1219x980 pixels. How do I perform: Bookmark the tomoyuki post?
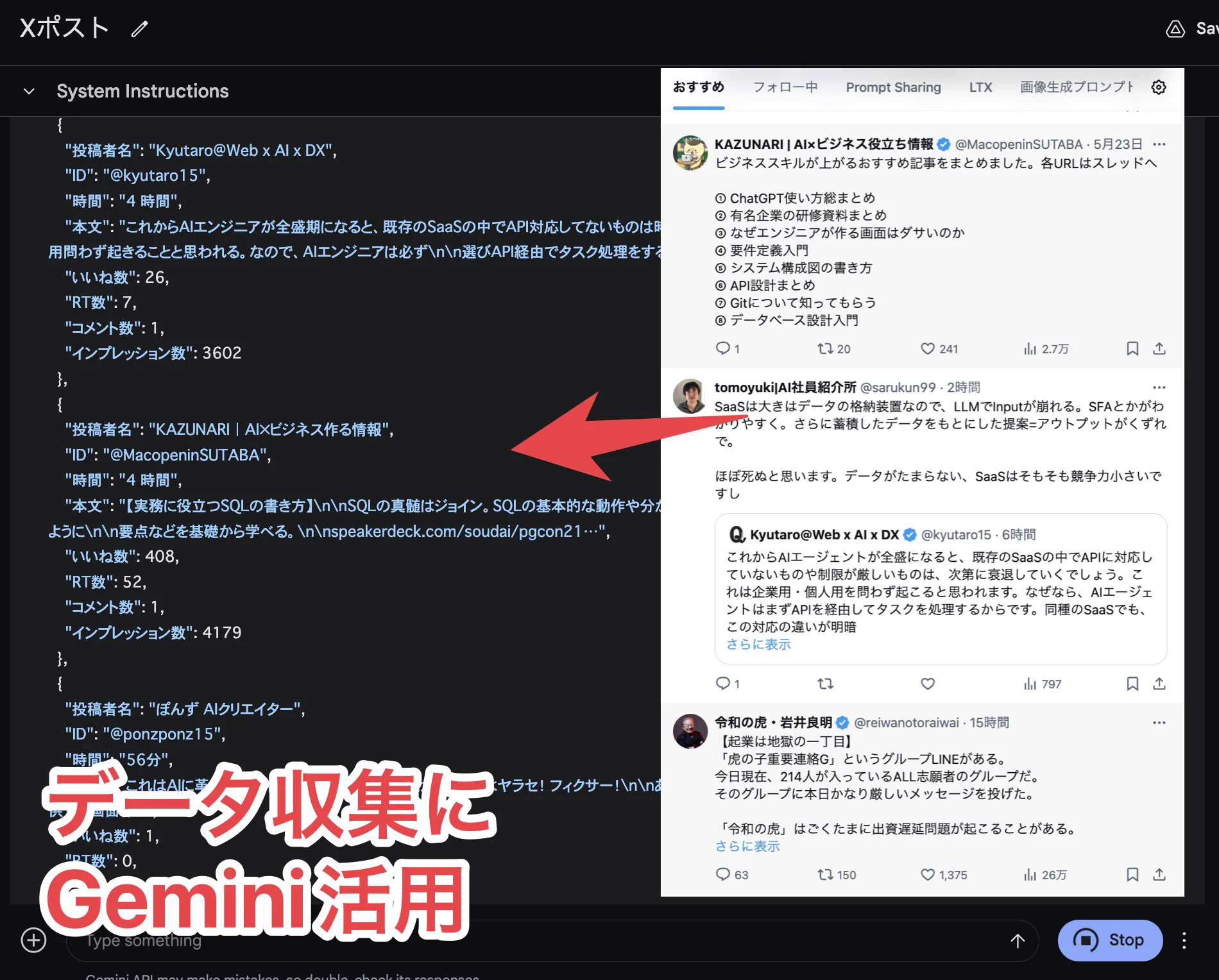click(1132, 684)
